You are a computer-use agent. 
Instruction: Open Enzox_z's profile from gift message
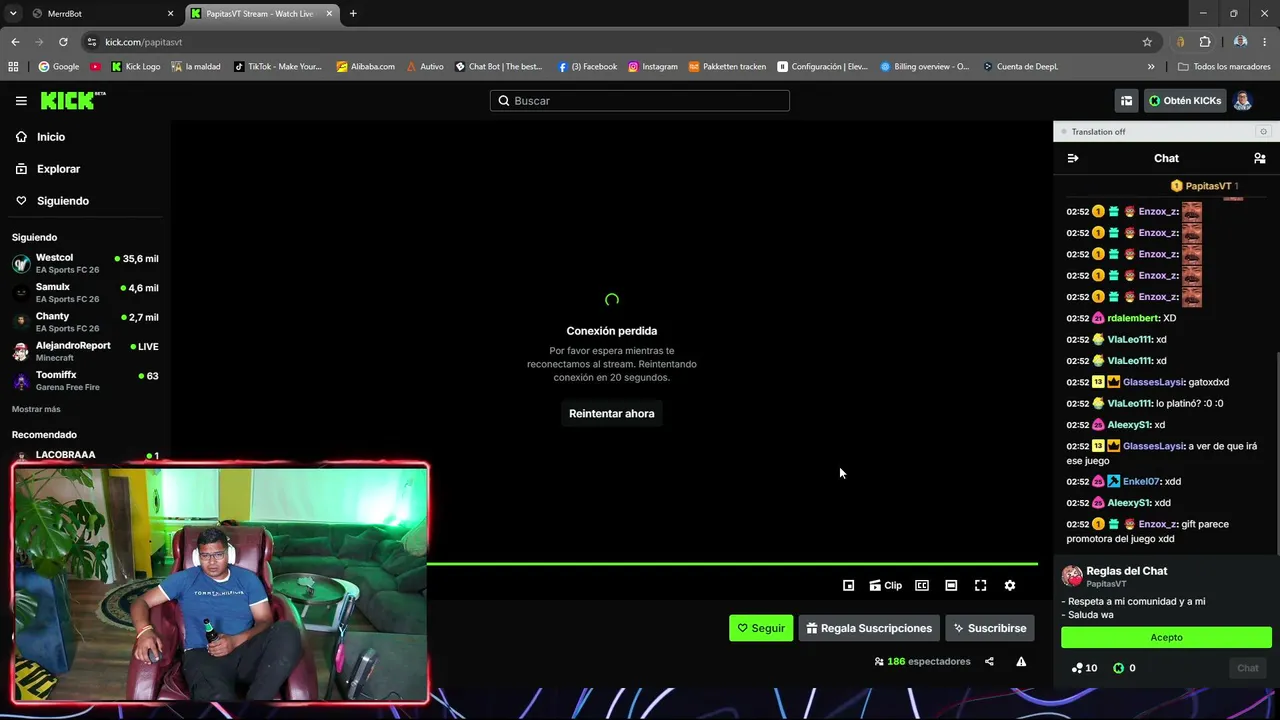pos(1158,524)
